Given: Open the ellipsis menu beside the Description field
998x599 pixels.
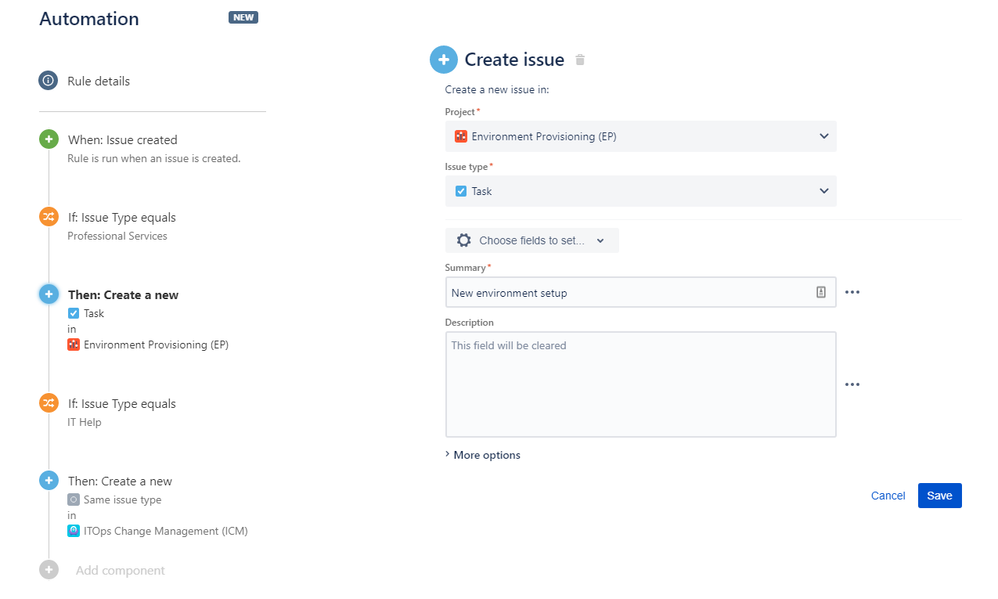Looking at the screenshot, I should 852,384.
